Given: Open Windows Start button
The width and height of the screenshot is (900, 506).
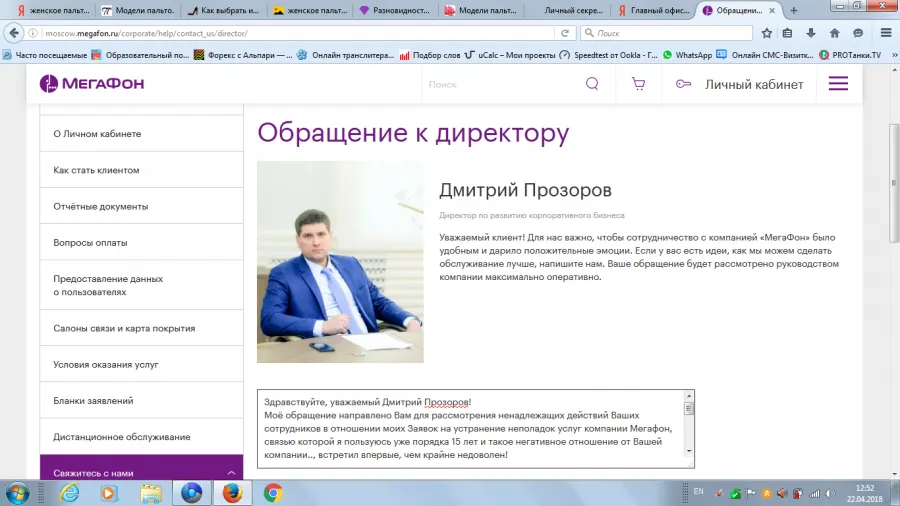Looking at the screenshot, I should click(18, 493).
